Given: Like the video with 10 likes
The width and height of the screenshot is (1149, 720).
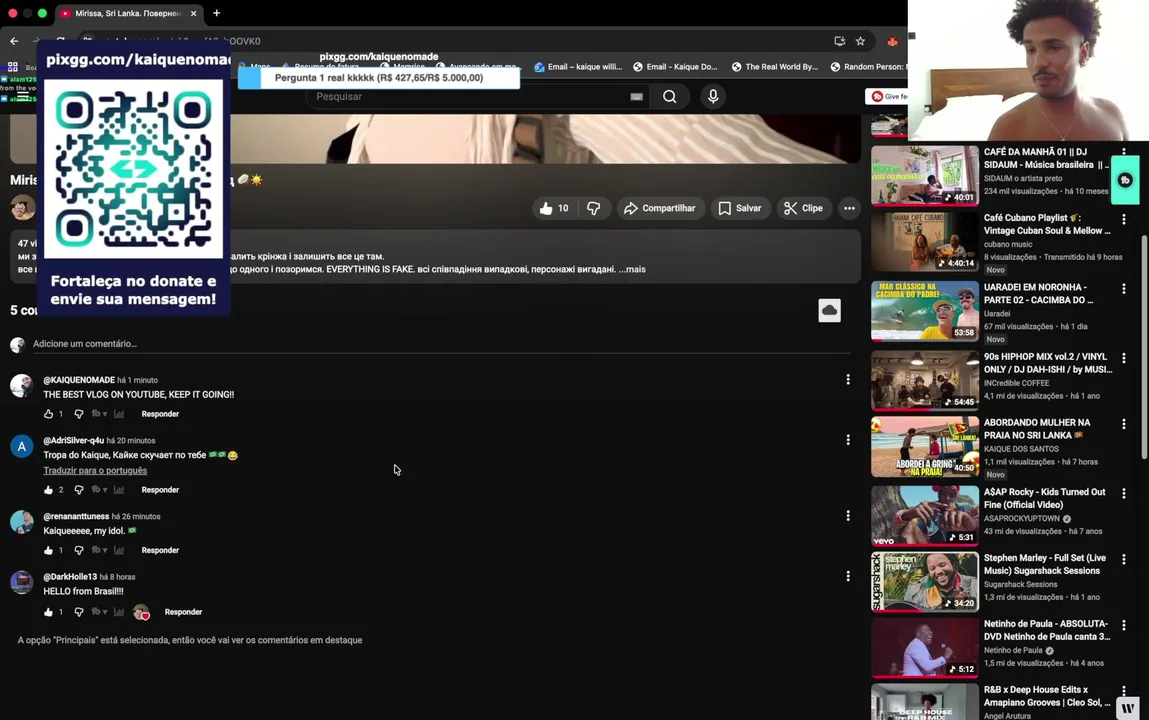Looking at the screenshot, I should pyautogui.click(x=554, y=208).
